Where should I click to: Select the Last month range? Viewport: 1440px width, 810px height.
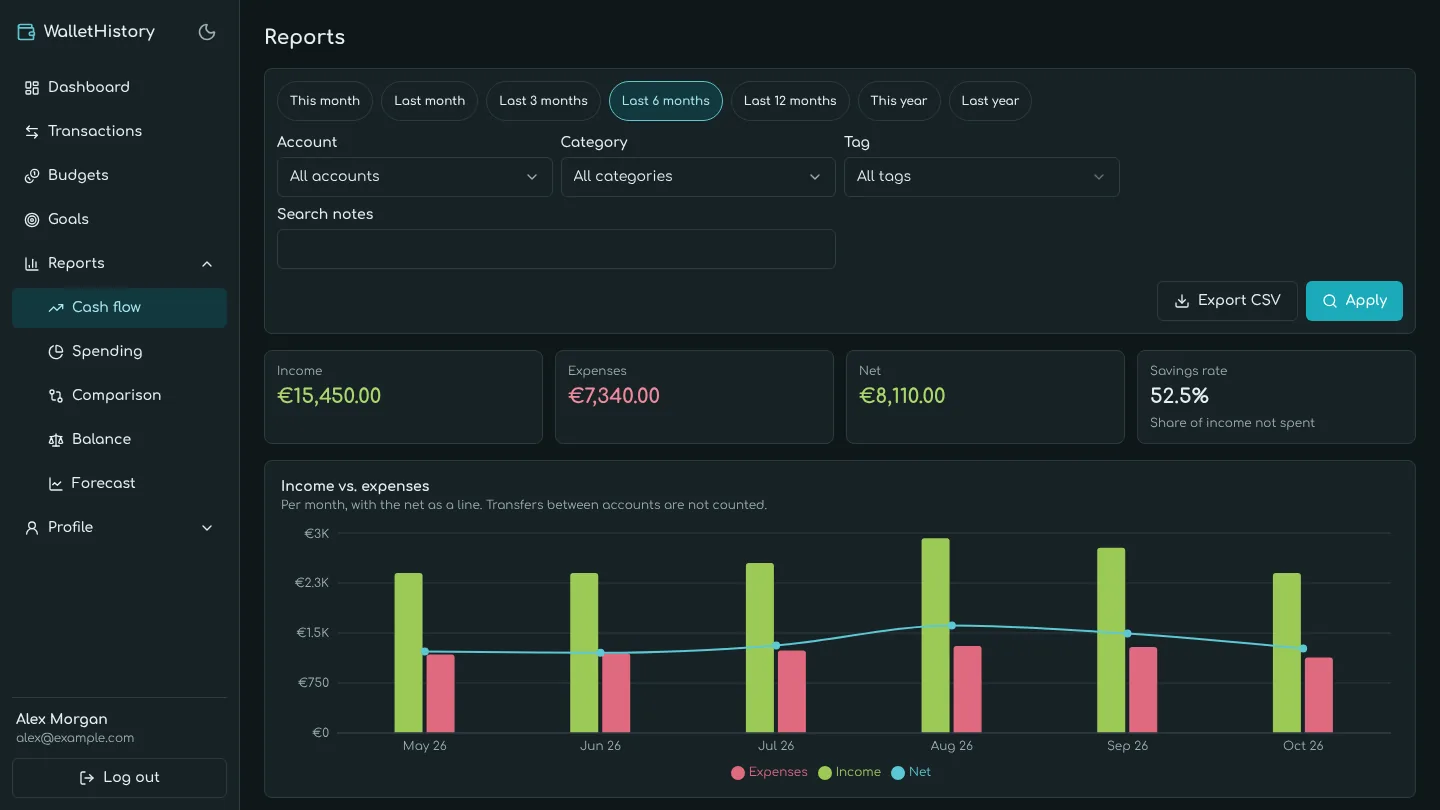(x=429, y=101)
